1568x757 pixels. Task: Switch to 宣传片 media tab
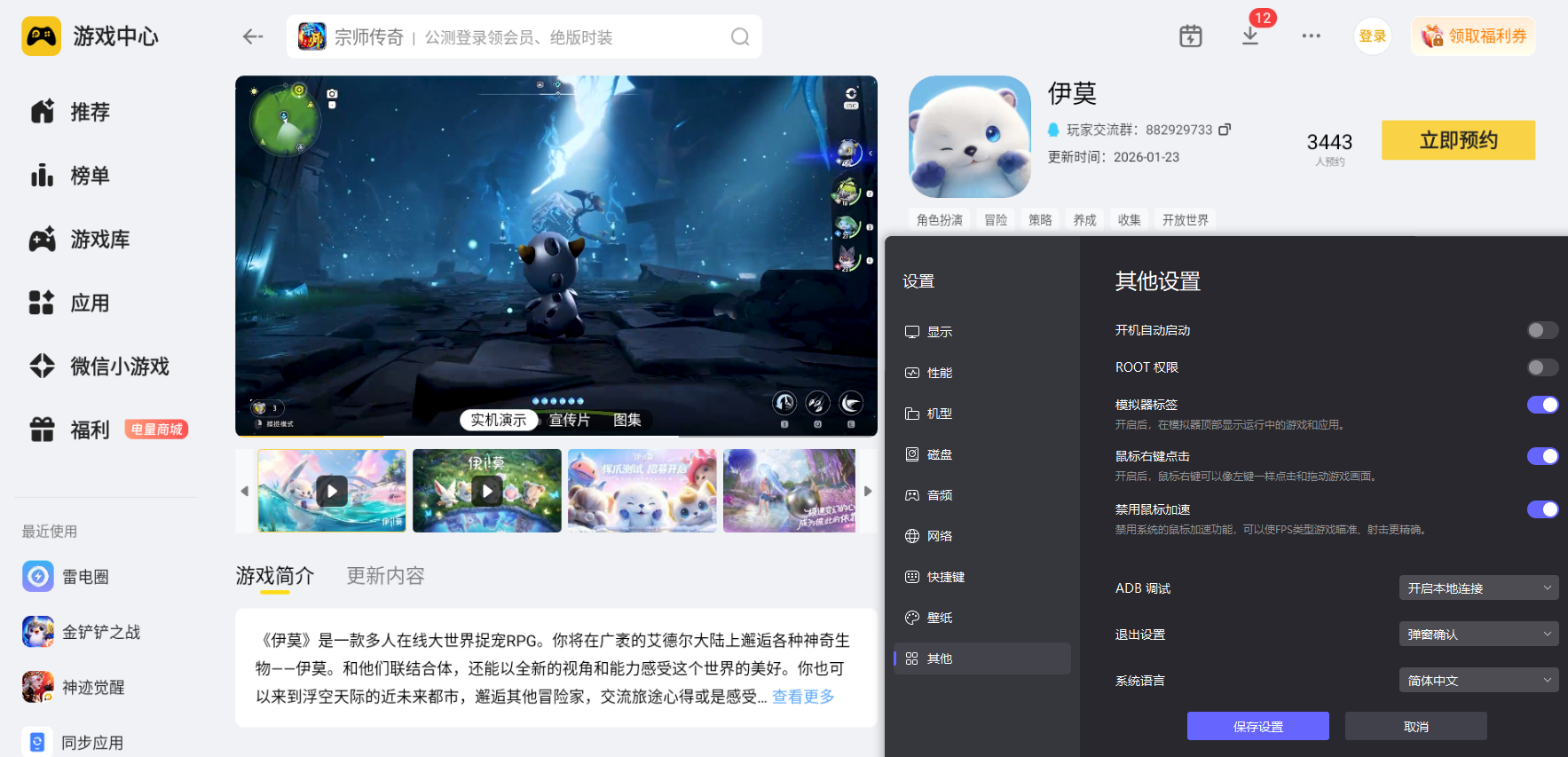click(x=570, y=420)
